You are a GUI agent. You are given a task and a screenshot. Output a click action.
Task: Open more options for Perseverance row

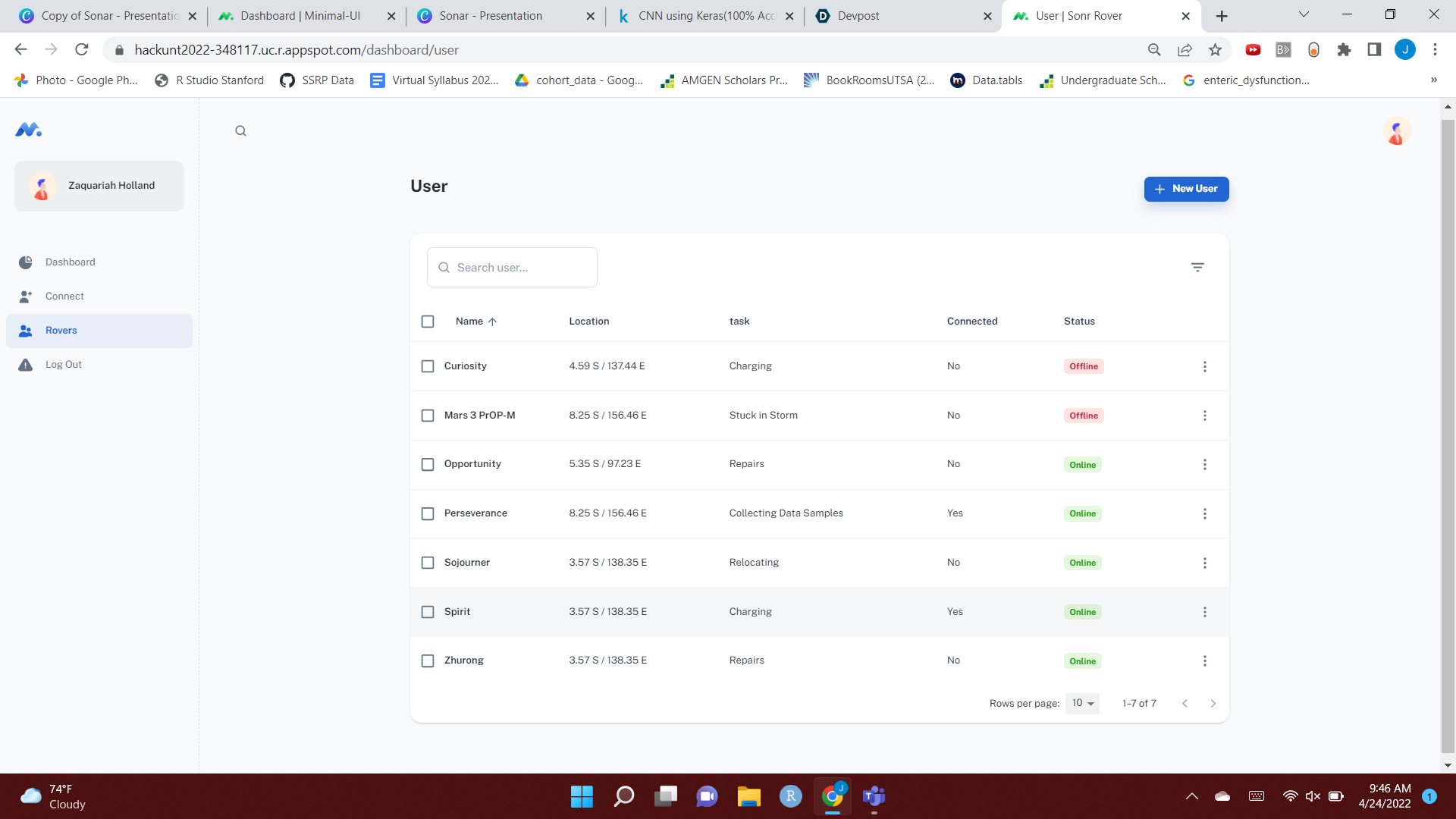click(1204, 513)
